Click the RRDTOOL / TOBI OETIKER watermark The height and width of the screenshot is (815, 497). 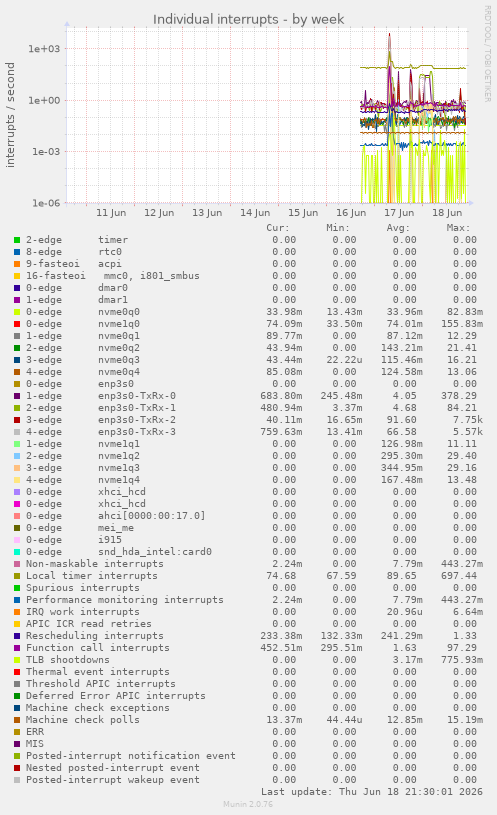[x=488, y=54]
